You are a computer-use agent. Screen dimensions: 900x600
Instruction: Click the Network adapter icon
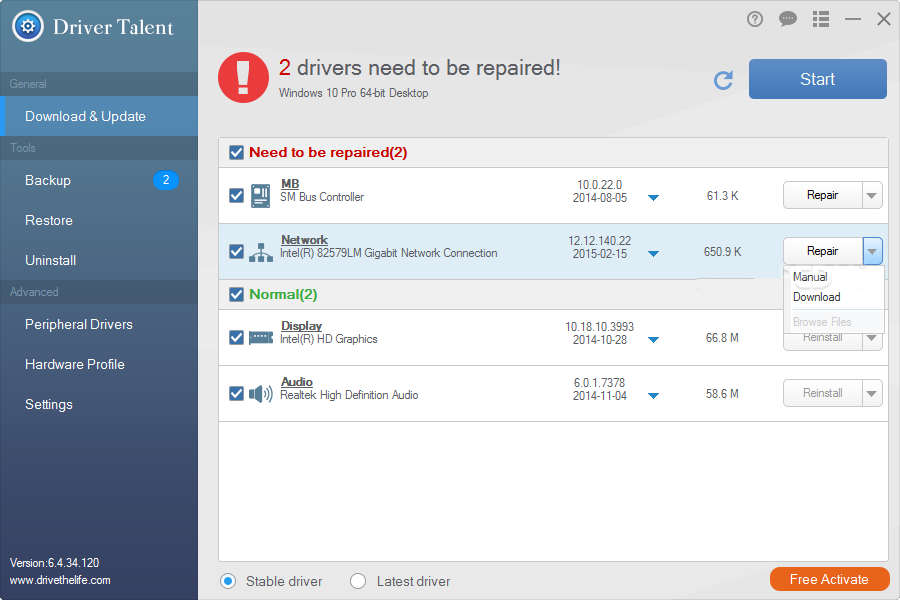[x=260, y=251]
